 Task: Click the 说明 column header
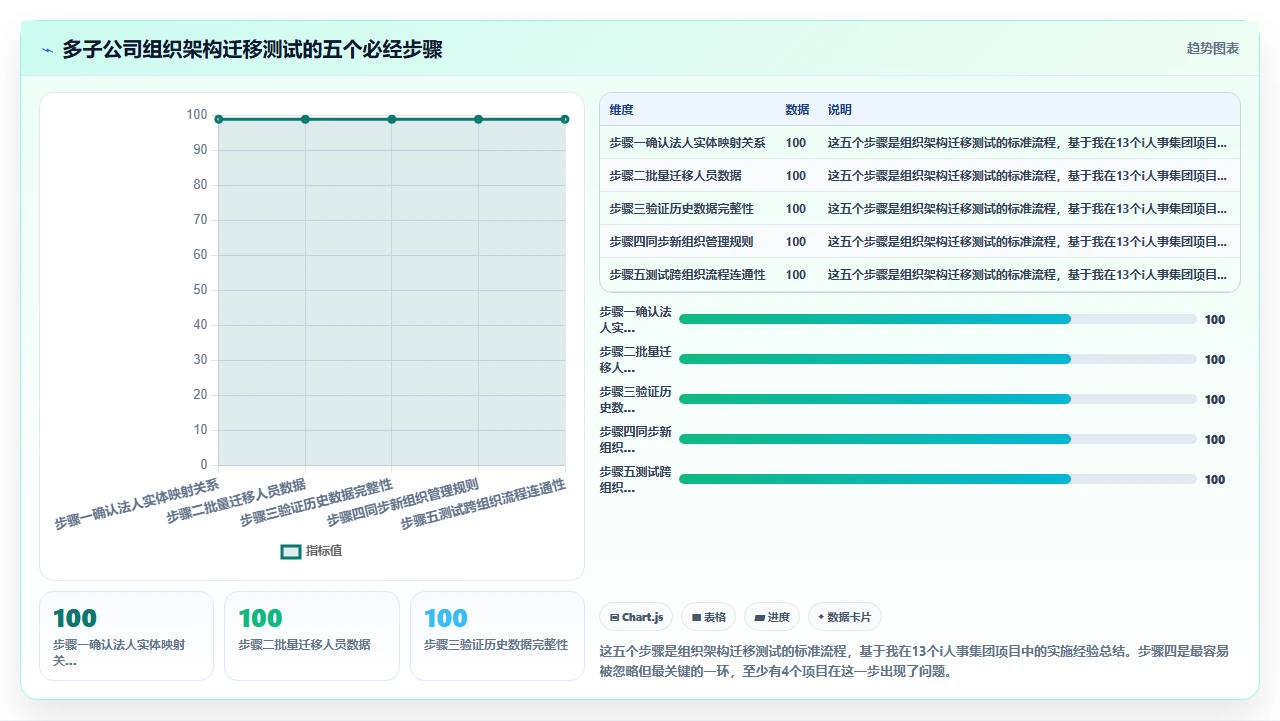[839, 110]
